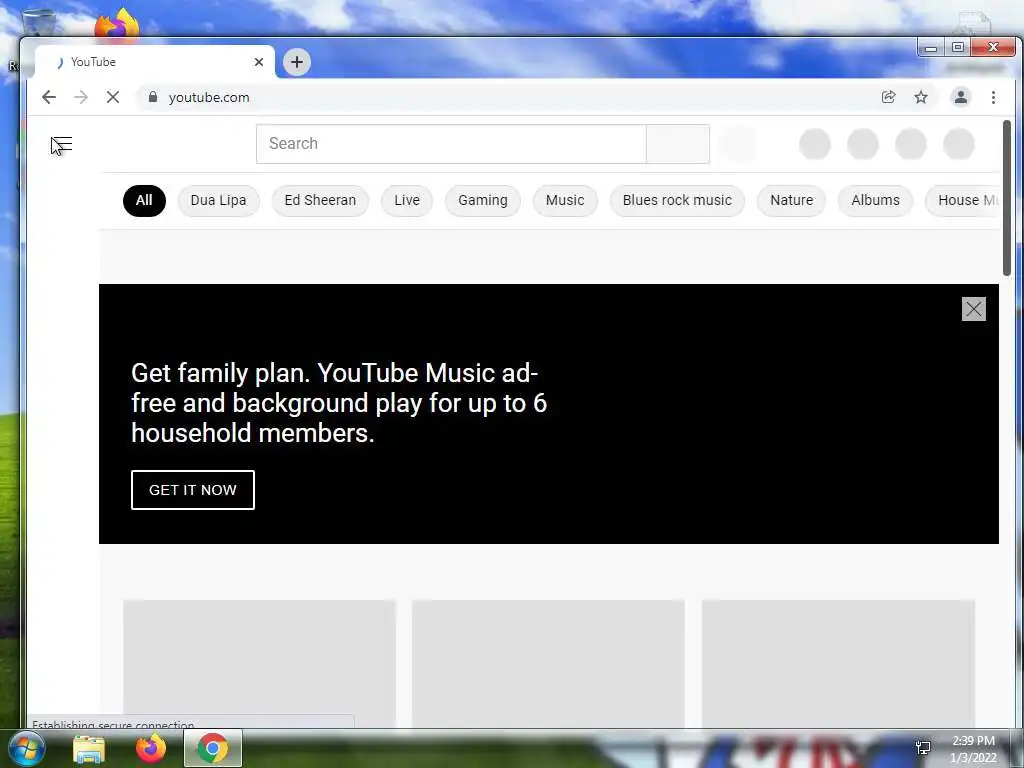Click the first loading video thumbnail
The width and height of the screenshot is (1024, 768).
[x=259, y=663]
